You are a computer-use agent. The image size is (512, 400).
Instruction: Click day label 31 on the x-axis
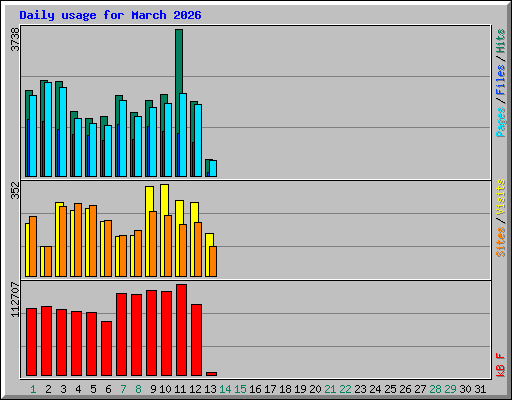tap(480, 389)
